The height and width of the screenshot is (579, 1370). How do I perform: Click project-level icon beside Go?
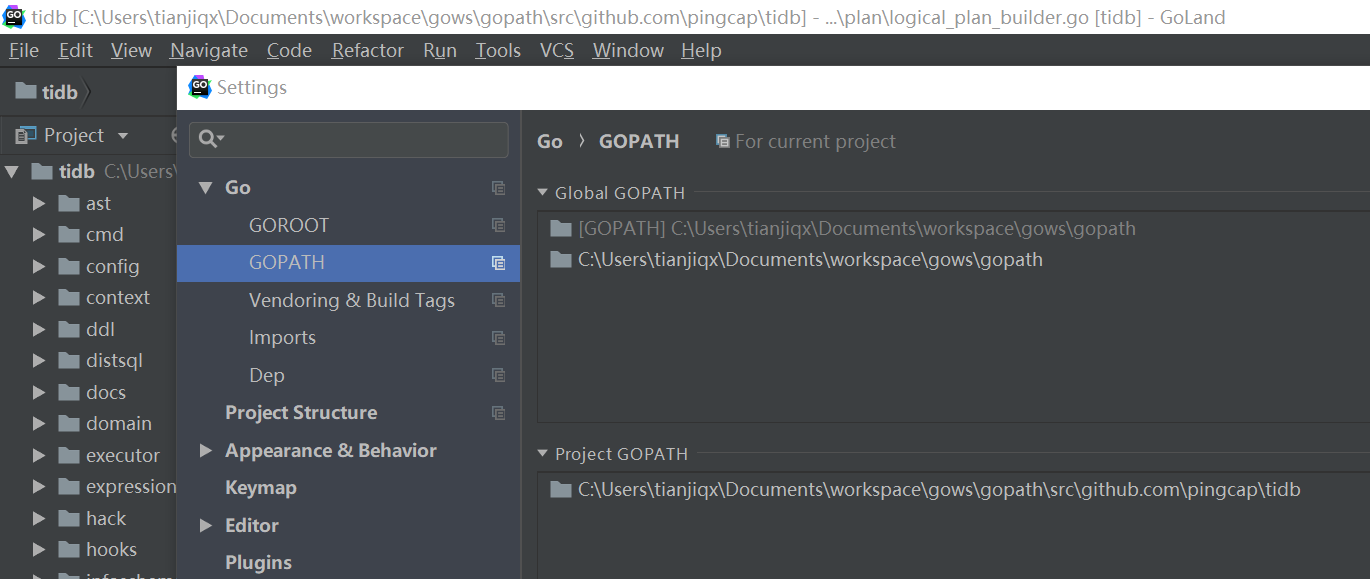pyautogui.click(x=498, y=188)
